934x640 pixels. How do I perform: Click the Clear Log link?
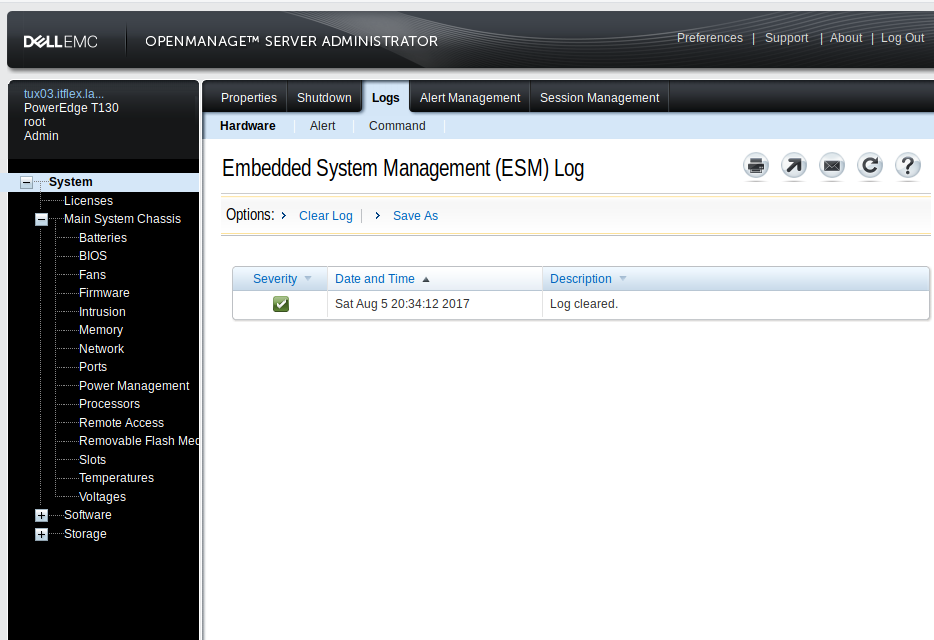(x=326, y=216)
